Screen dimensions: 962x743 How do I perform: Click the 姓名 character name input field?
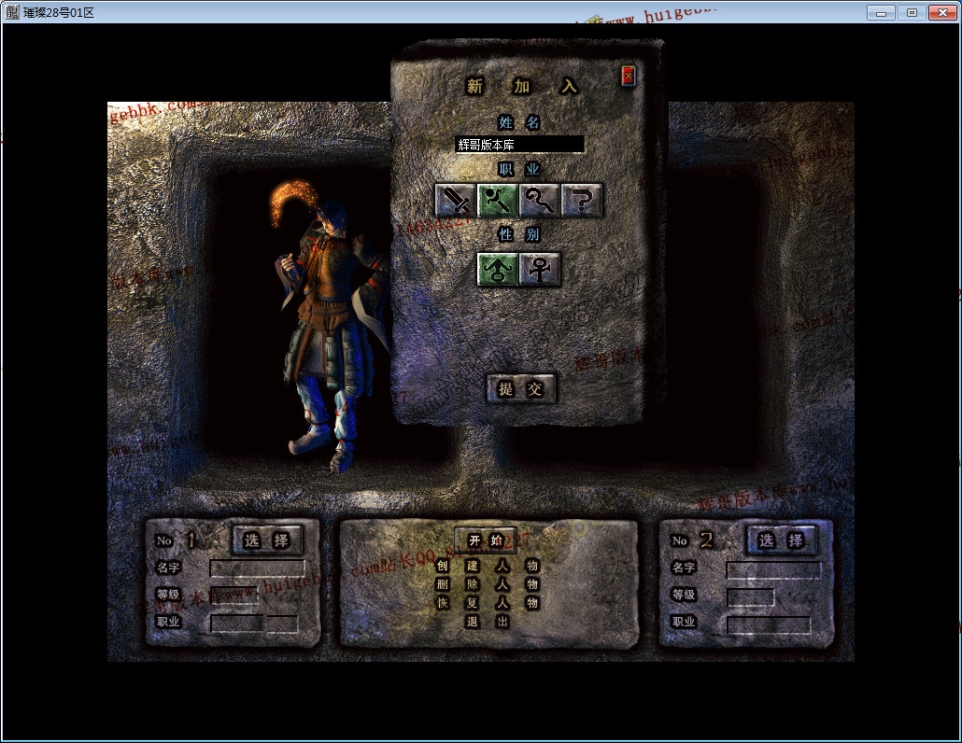point(519,145)
